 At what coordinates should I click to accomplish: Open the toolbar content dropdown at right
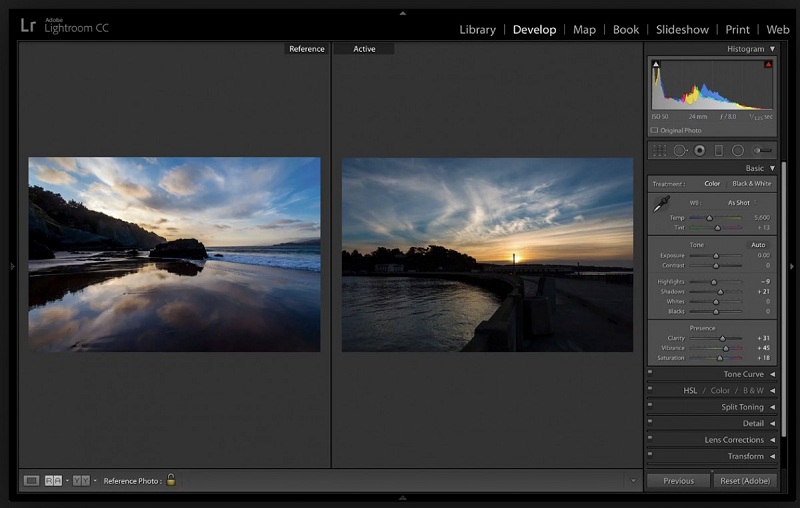(x=633, y=480)
